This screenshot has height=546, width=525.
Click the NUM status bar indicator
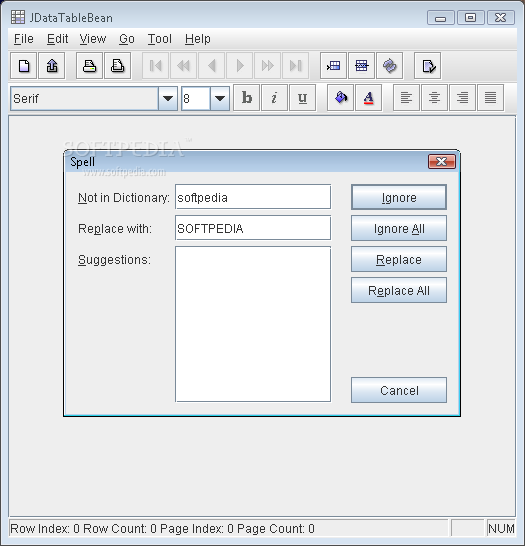click(x=501, y=529)
